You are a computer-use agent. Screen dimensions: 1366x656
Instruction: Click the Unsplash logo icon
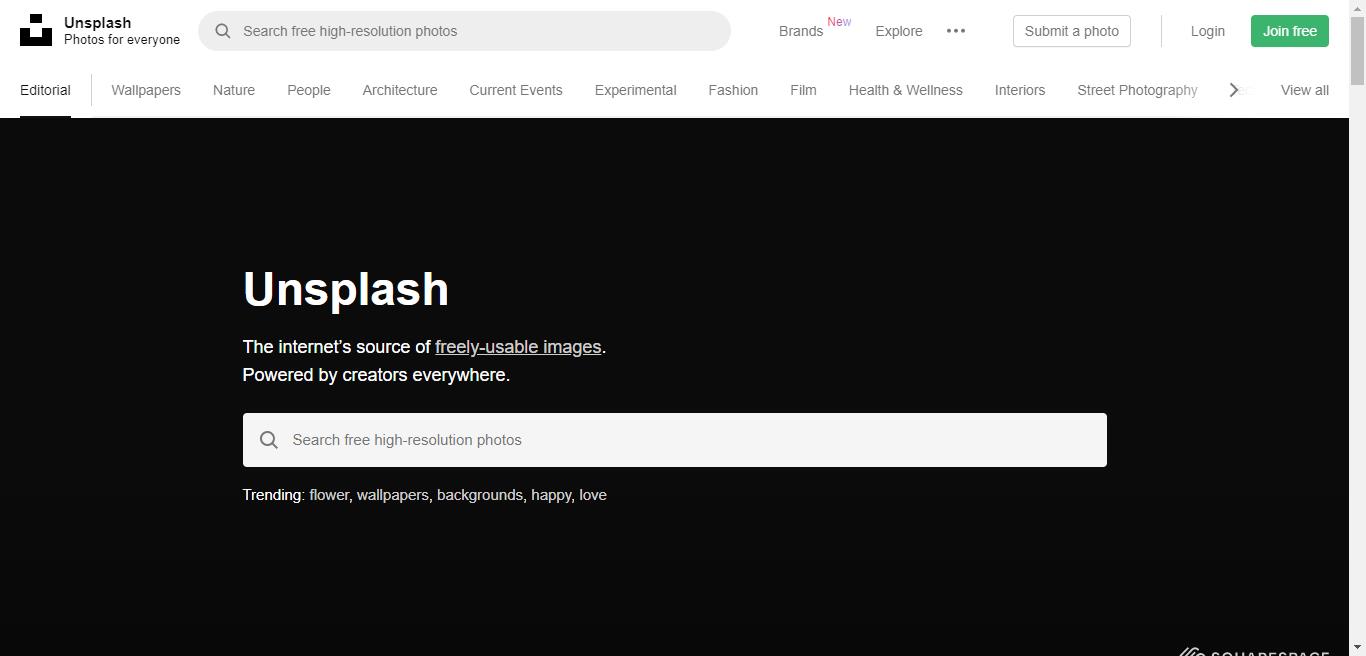pyautogui.click(x=36, y=30)
